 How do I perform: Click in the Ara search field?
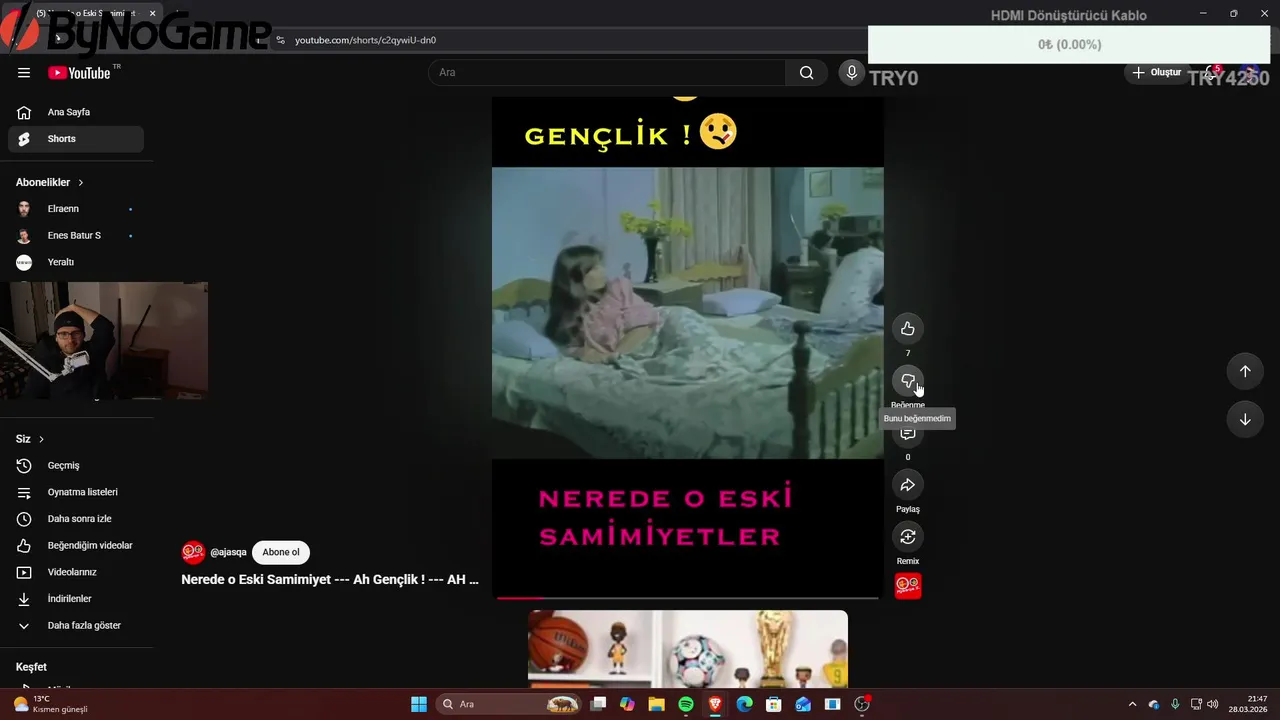click(607, 72)
